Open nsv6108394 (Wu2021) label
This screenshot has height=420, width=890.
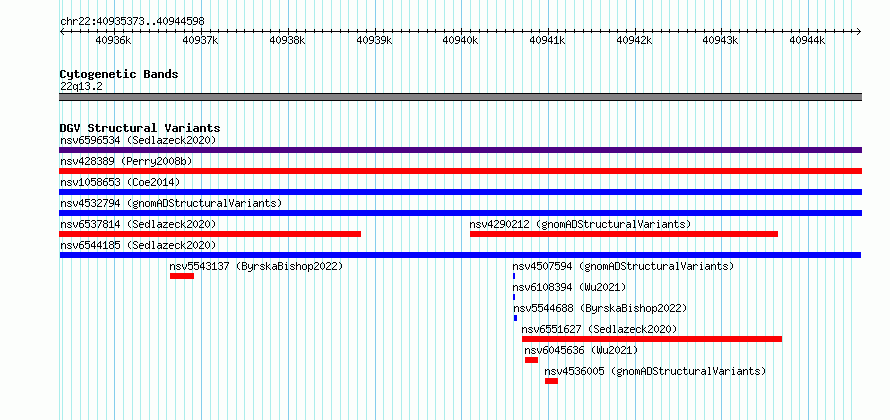[x=569, y=287]
